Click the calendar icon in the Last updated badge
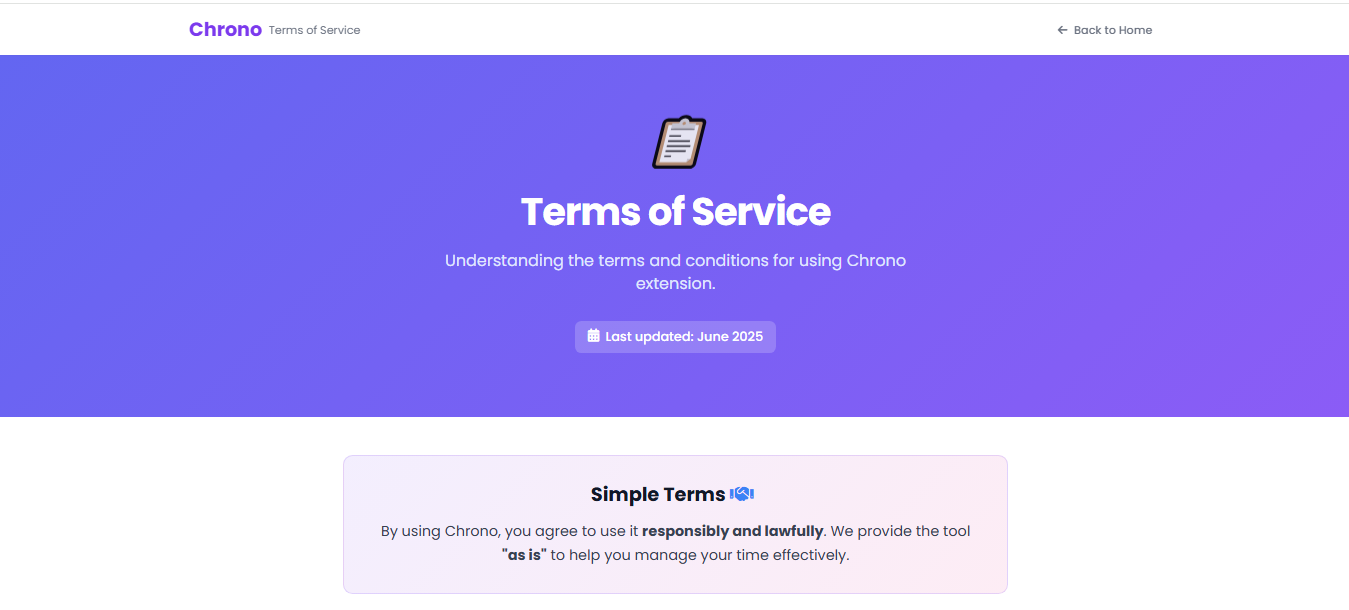Screen dimensions: 1349x610 [x=593, y=336]
